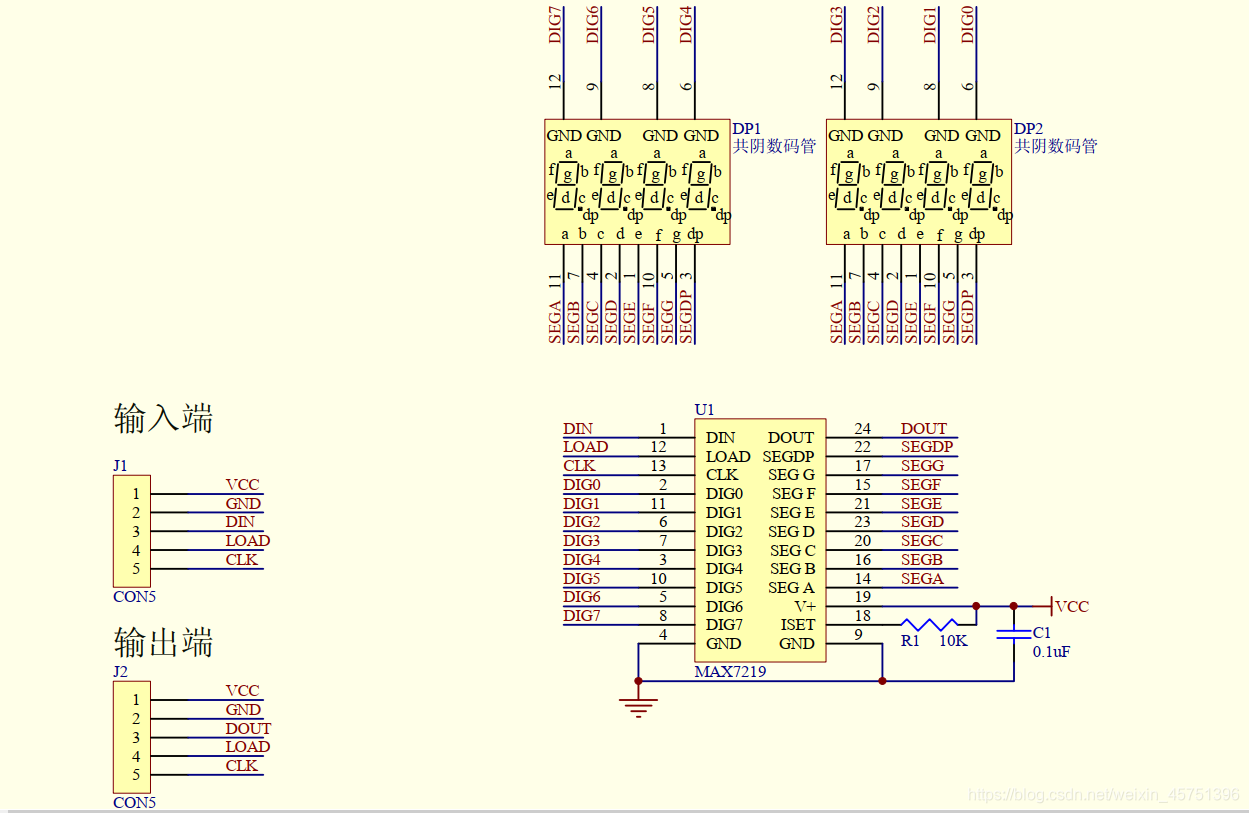
Task: Select the J1 designator label
Action: (120, 466)
